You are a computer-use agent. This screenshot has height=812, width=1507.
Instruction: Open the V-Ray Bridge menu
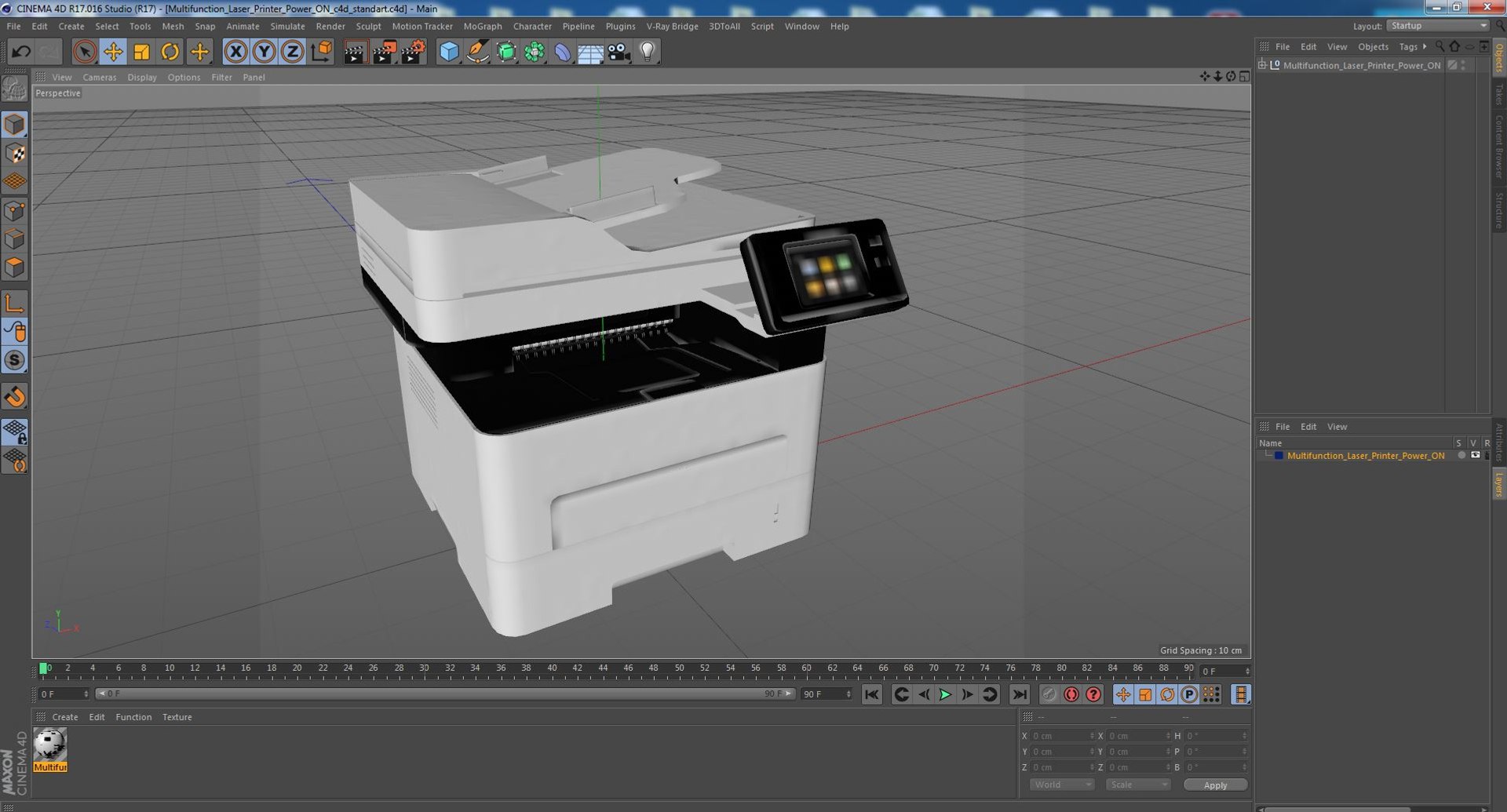tap(673, 26)
